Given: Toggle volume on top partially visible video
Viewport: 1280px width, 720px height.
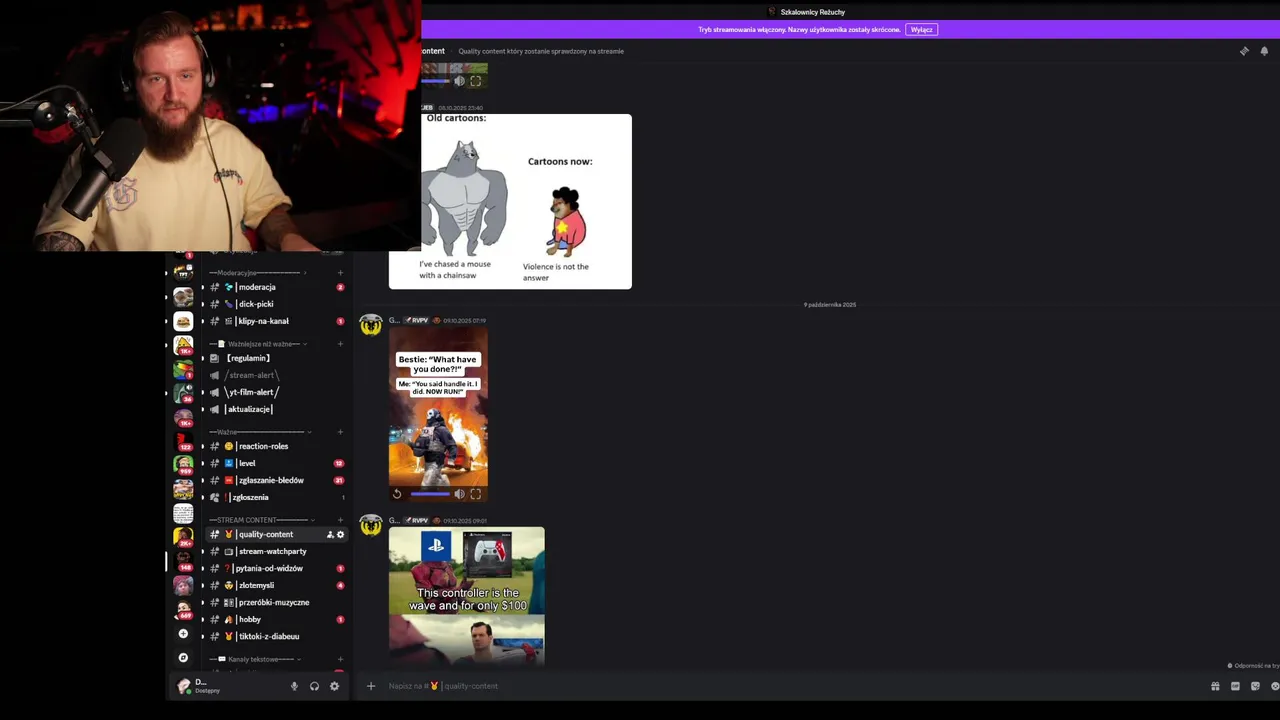Looking at the screenshot, I should 459,81.
